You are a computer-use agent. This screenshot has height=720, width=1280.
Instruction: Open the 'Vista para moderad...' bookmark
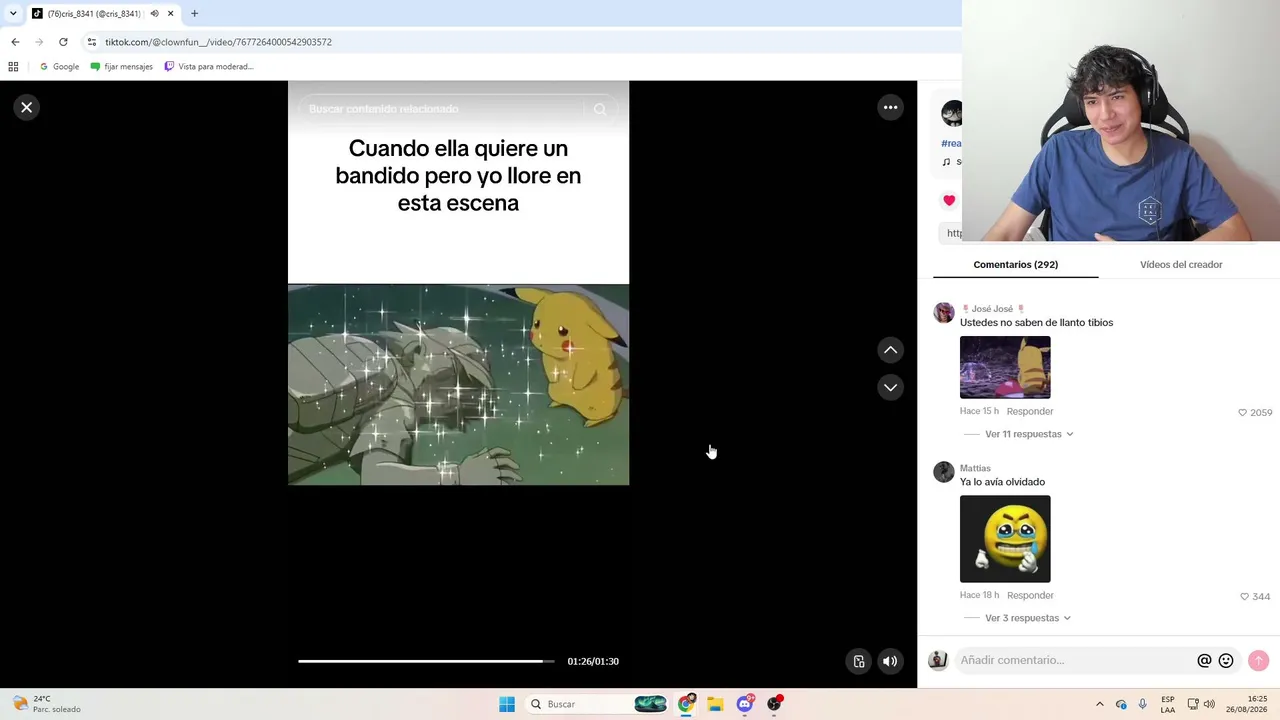click(209, 67)
